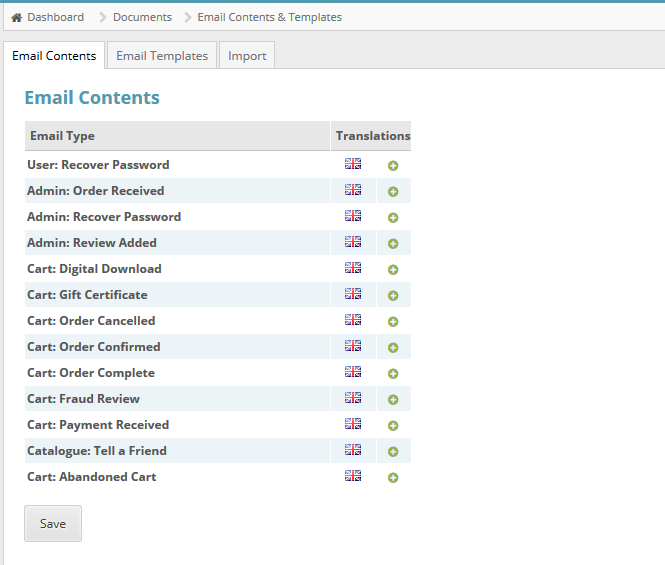
Task: Click the UK flag for User: Recover Password
Action: pos(352,164)
